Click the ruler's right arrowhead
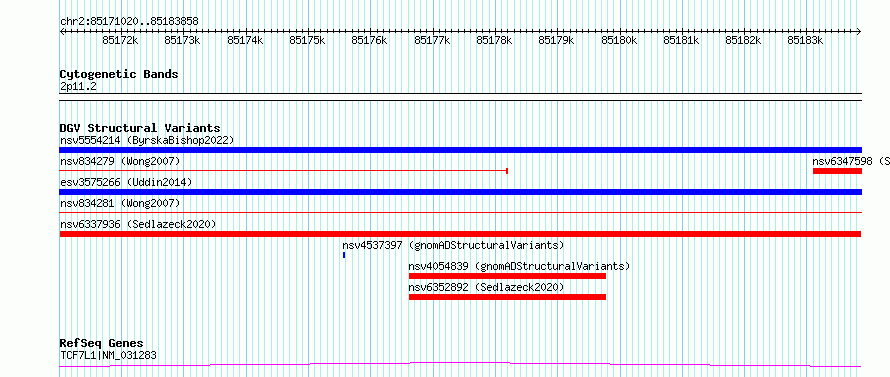 point(859,31)
